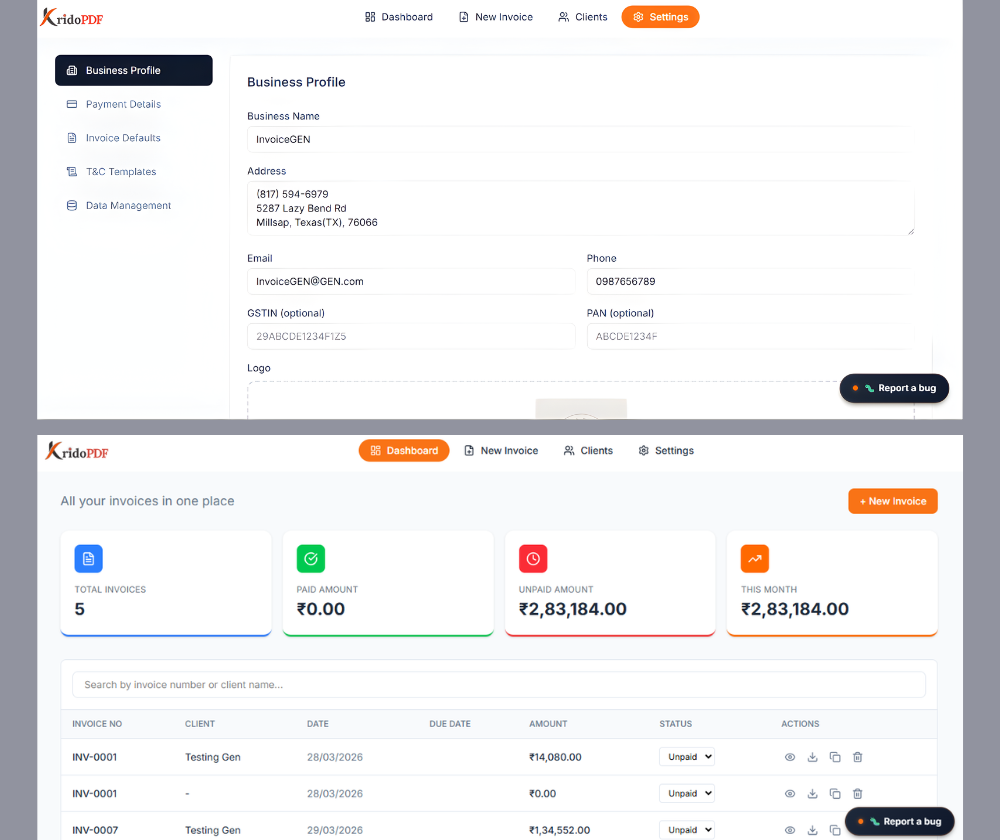Click the green Paid Amount checkmark icon

[x=311, y=559]
